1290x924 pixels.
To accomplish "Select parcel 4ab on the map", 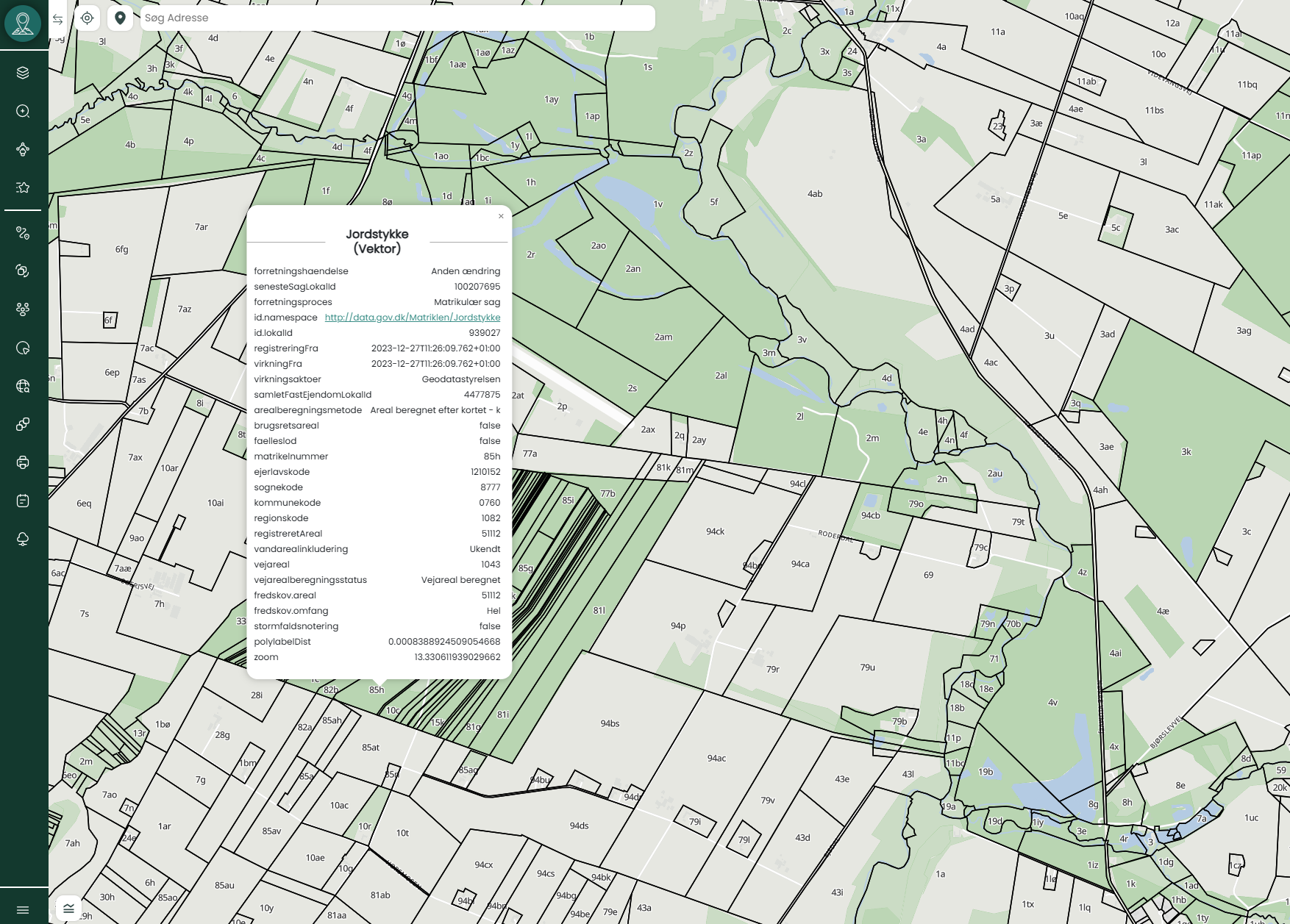I will click(x=814, y=194).
